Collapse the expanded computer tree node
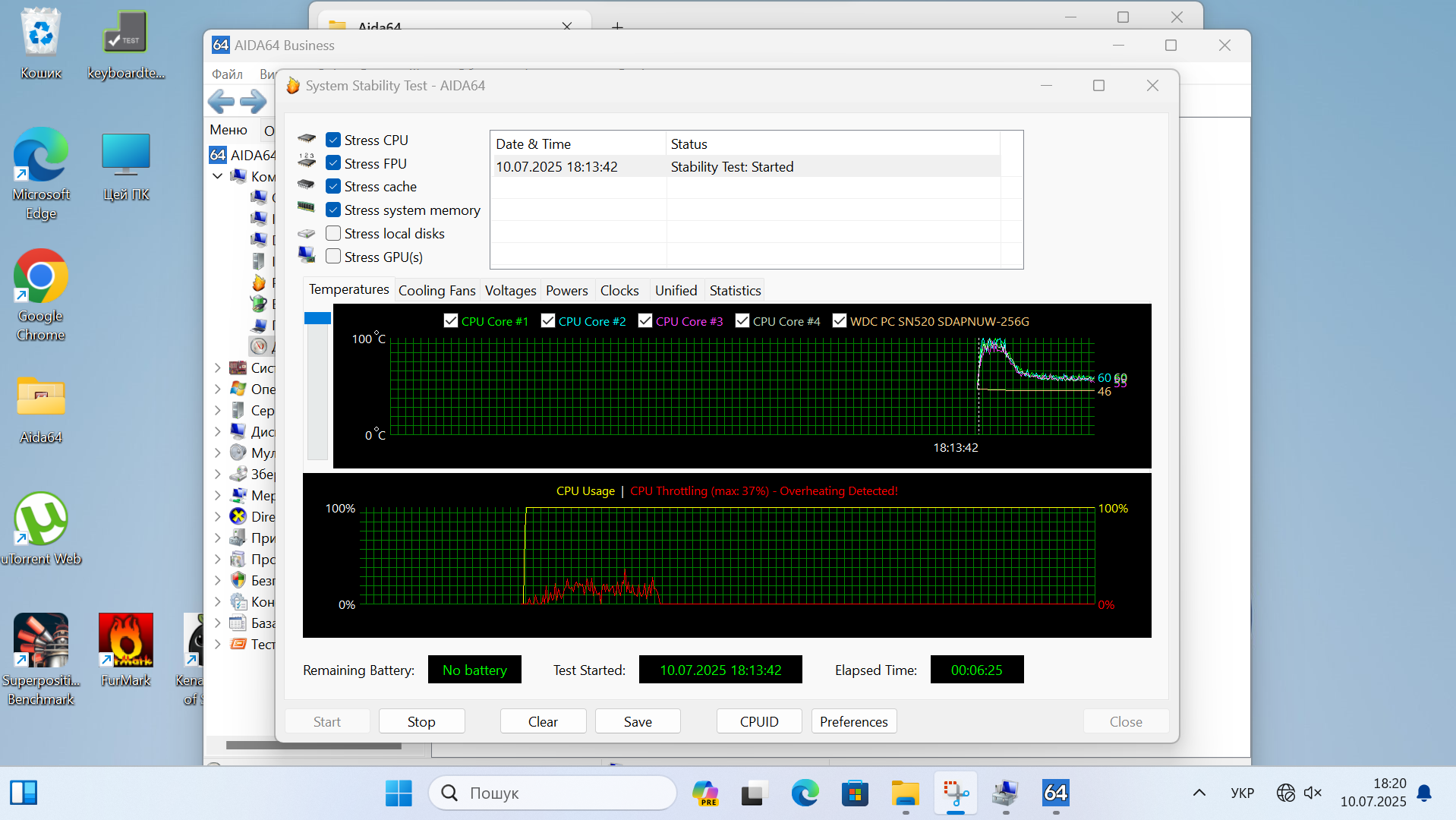 point(218,176)
